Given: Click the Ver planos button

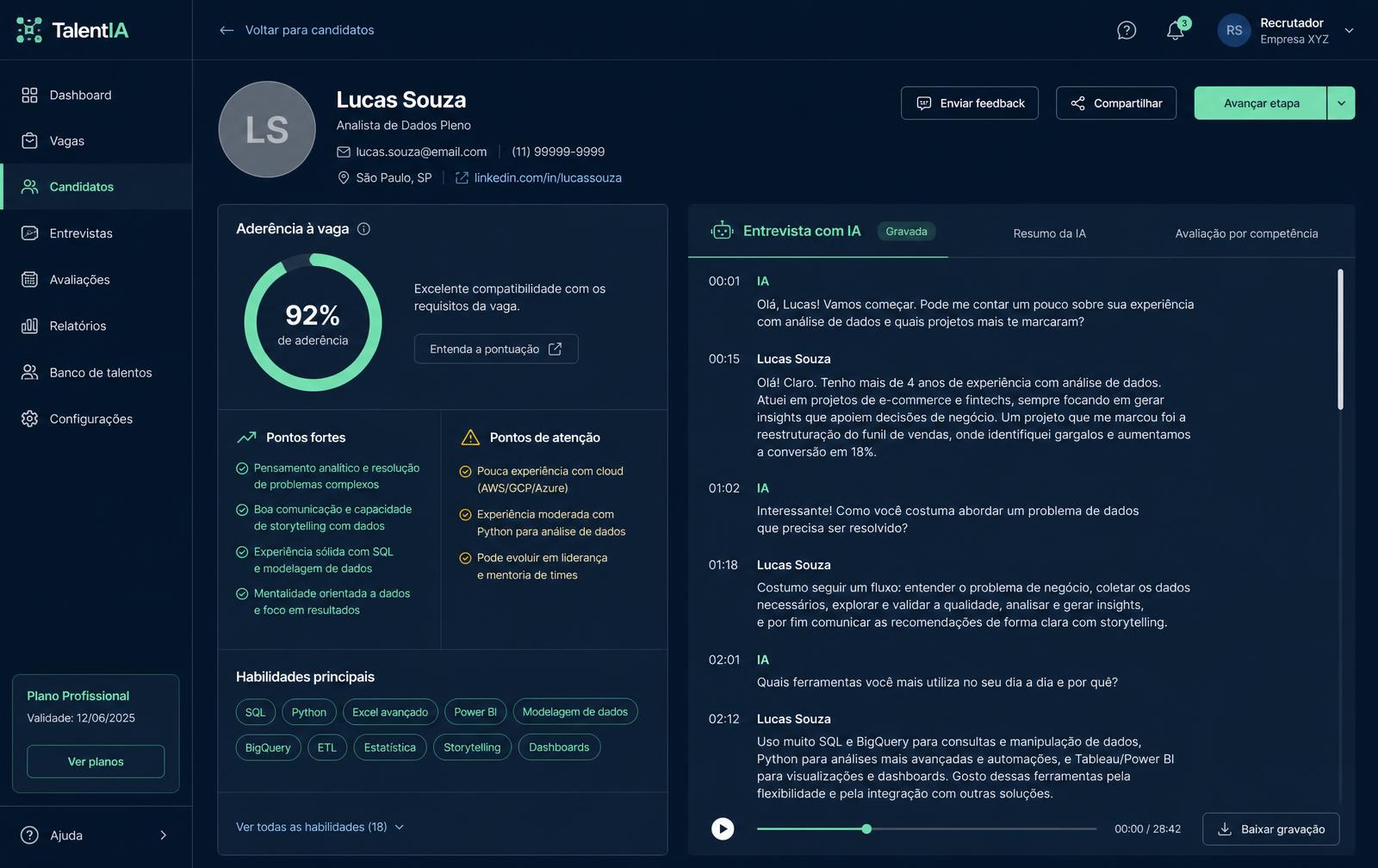Looking at the screenshot, I should click(96, 761).
